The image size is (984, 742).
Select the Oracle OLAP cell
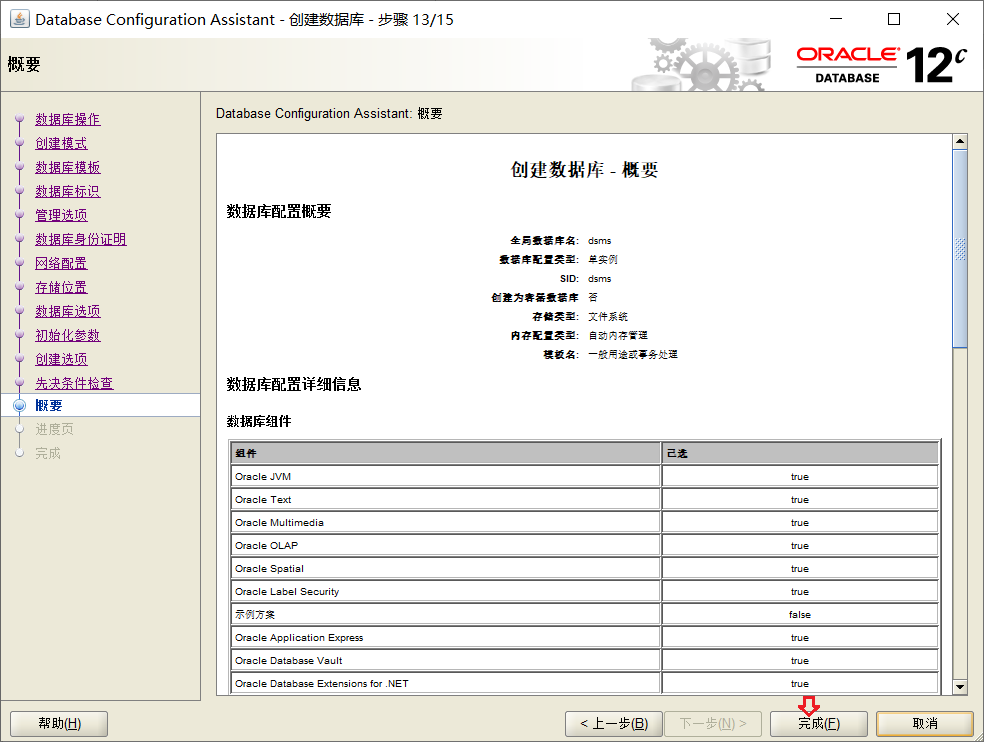446,546
